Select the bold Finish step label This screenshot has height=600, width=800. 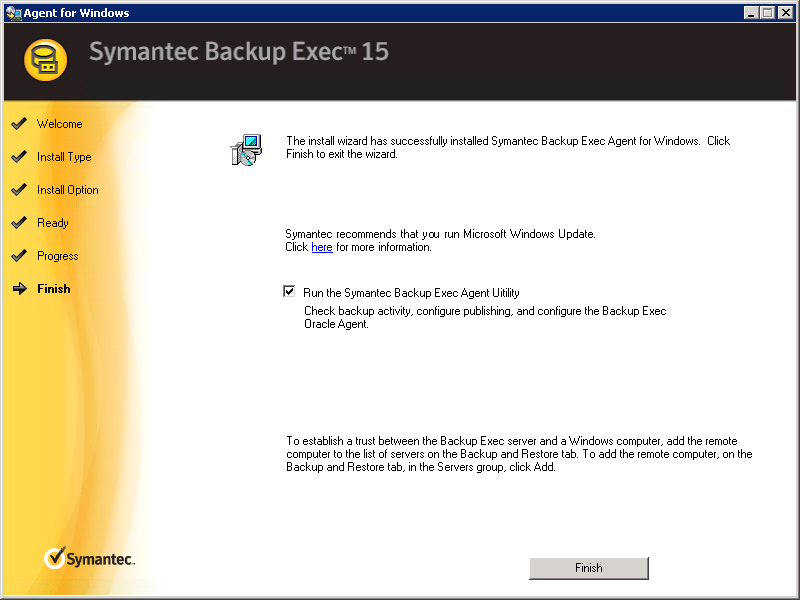click(x=54, y=289)
